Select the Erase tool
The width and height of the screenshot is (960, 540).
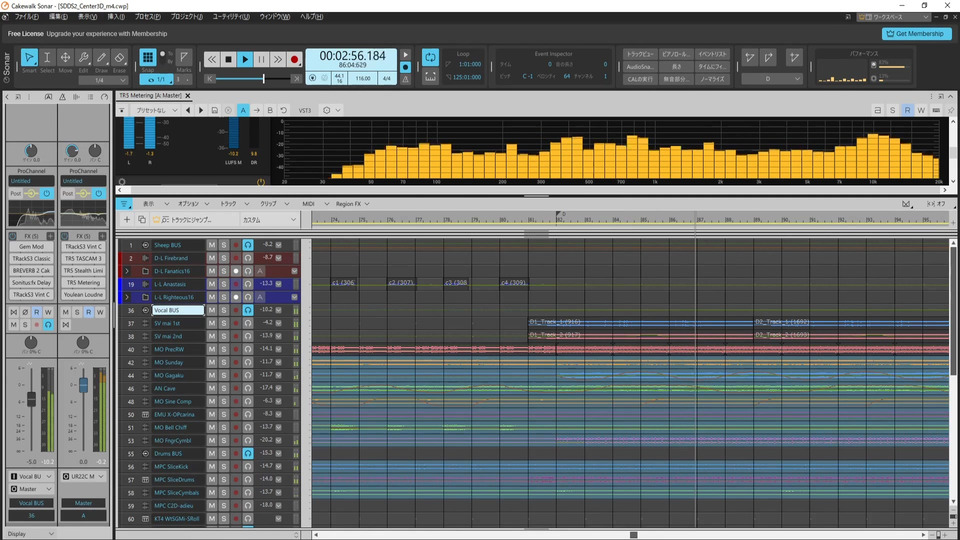120,60
